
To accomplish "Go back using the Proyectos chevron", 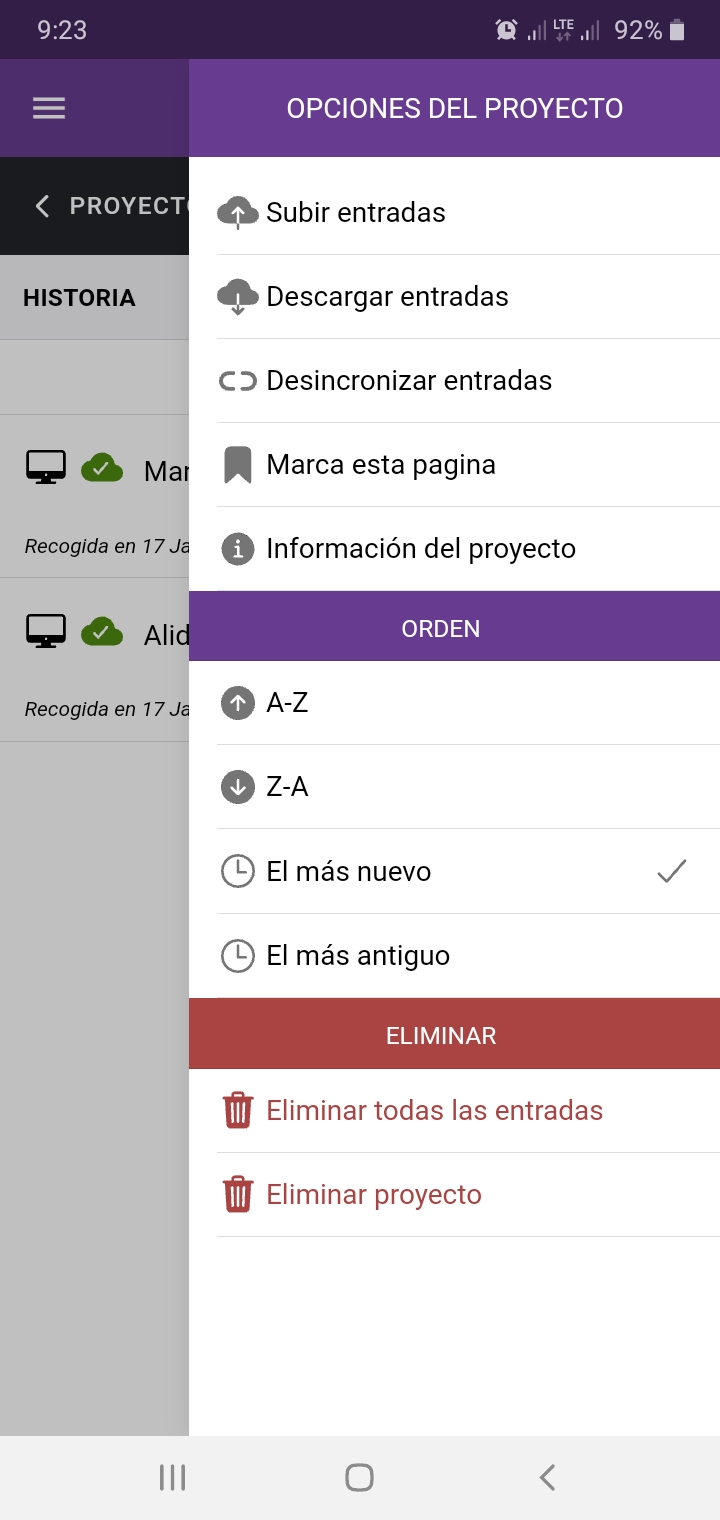I will [x=42, y=206].
